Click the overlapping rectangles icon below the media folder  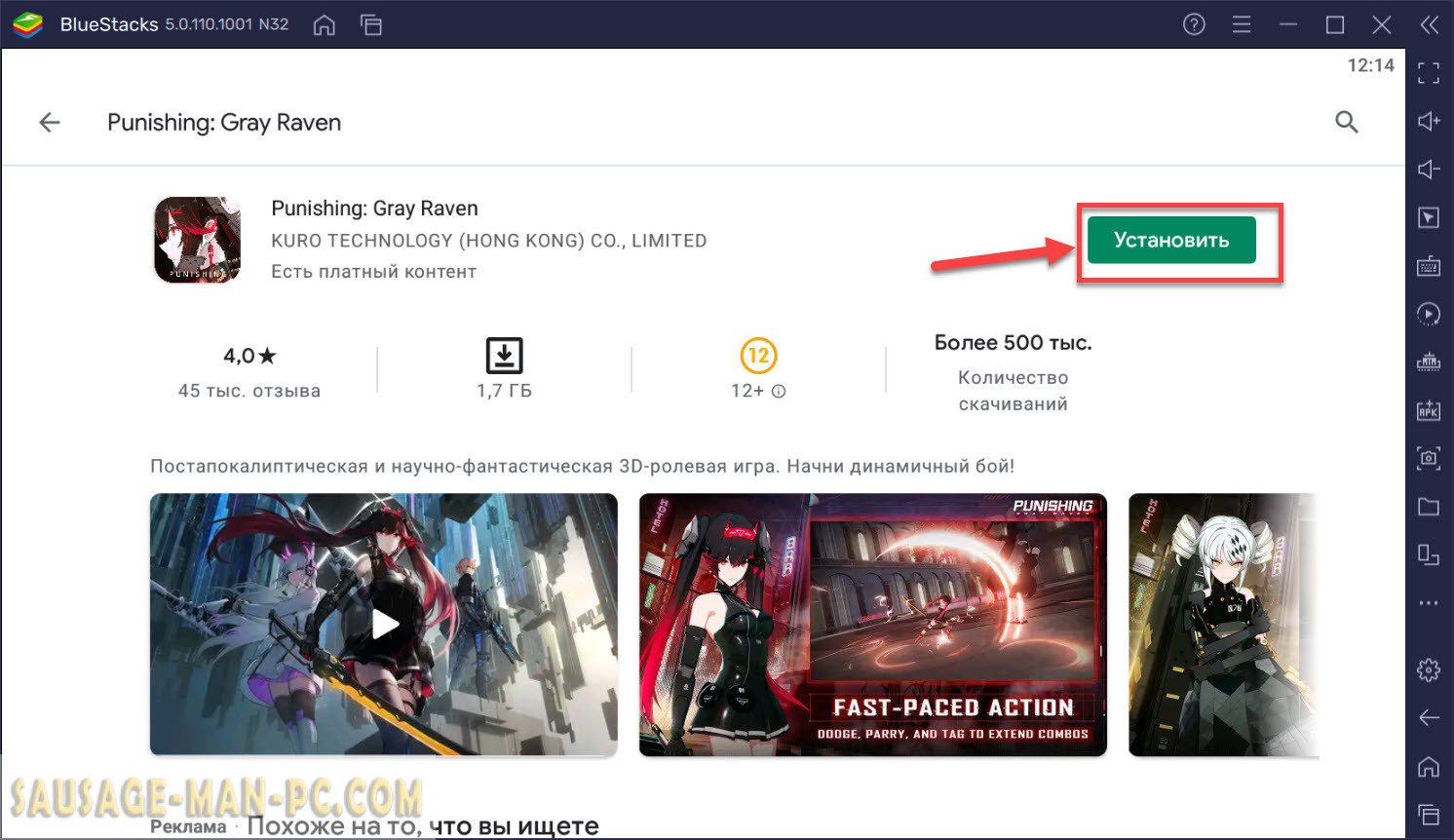pos(1429,554)
